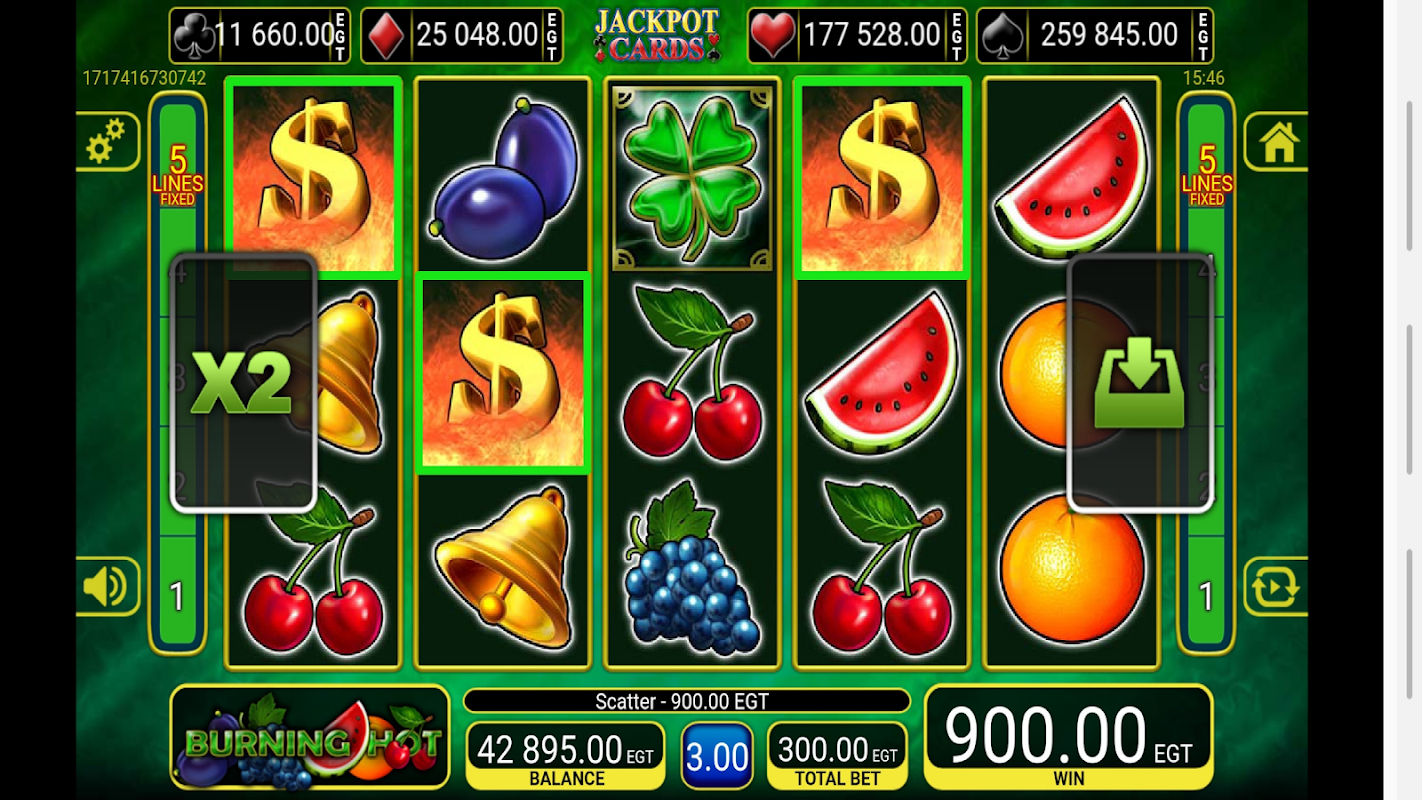Click the 900.00 win display
The image size is (1422, 800).
point(1068,737)
